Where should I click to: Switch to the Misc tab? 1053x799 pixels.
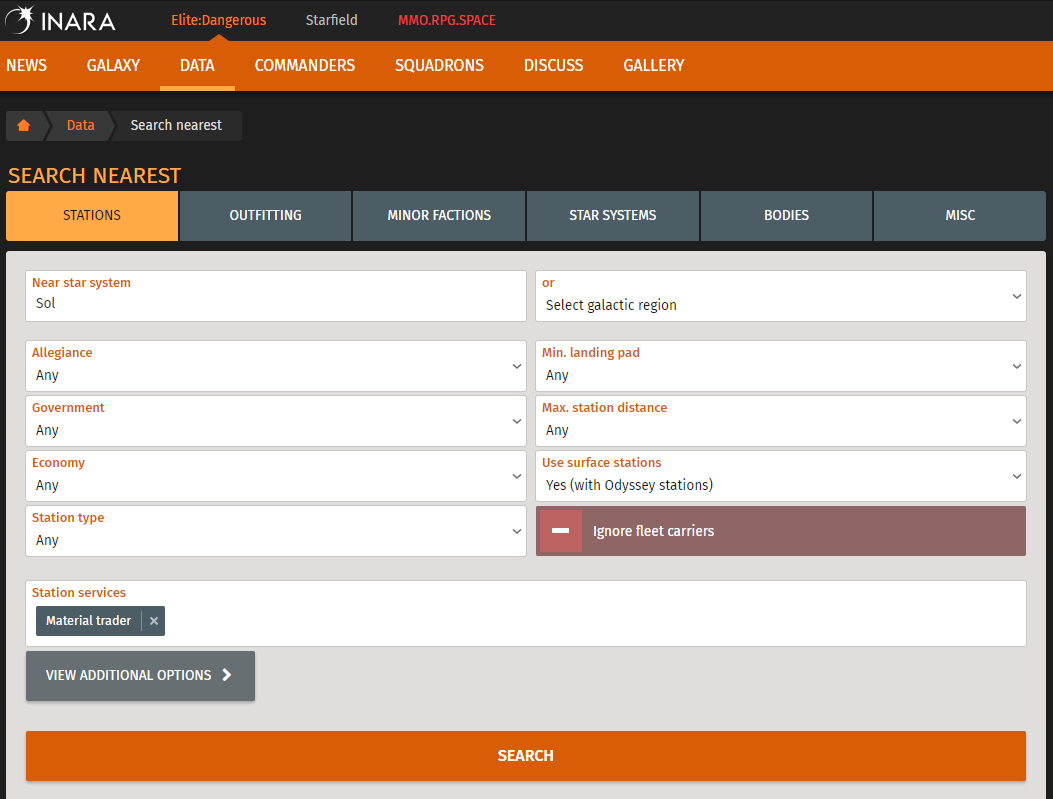(x=960, y=216)
